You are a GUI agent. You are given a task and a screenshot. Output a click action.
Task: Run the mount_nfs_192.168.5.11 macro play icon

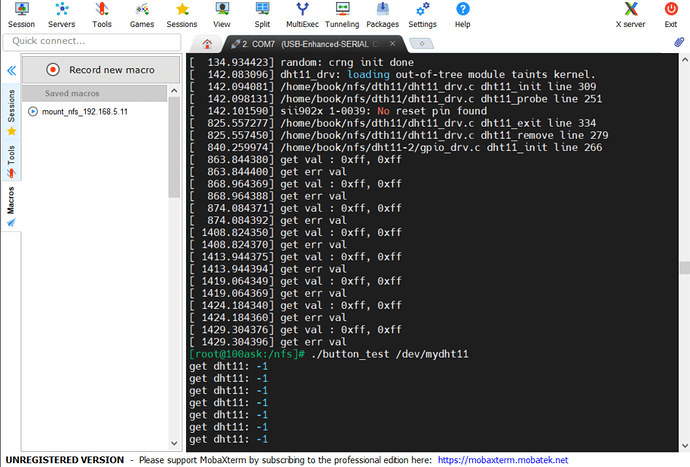coord(33,111)
